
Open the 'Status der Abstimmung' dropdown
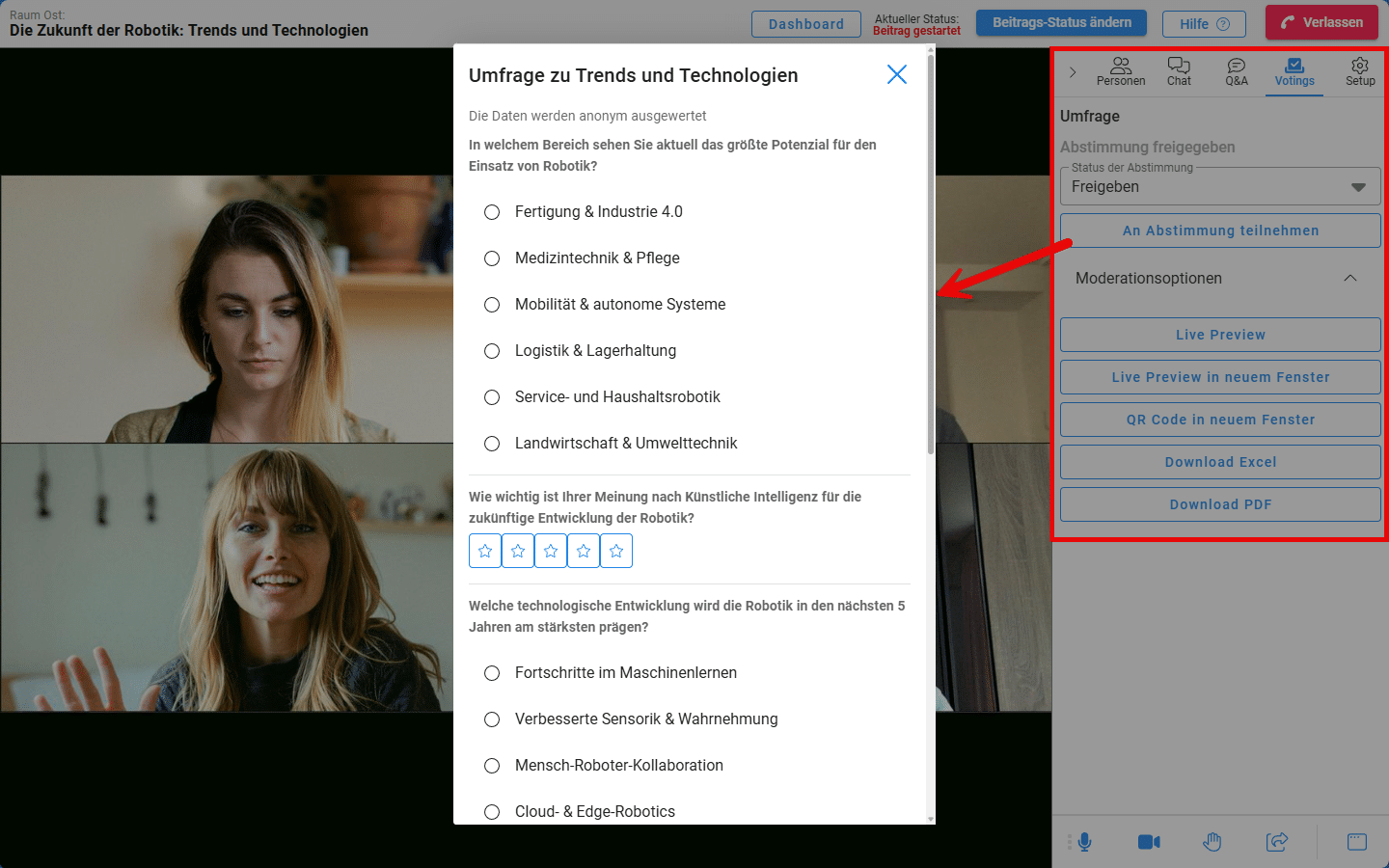pos(1220,187)
